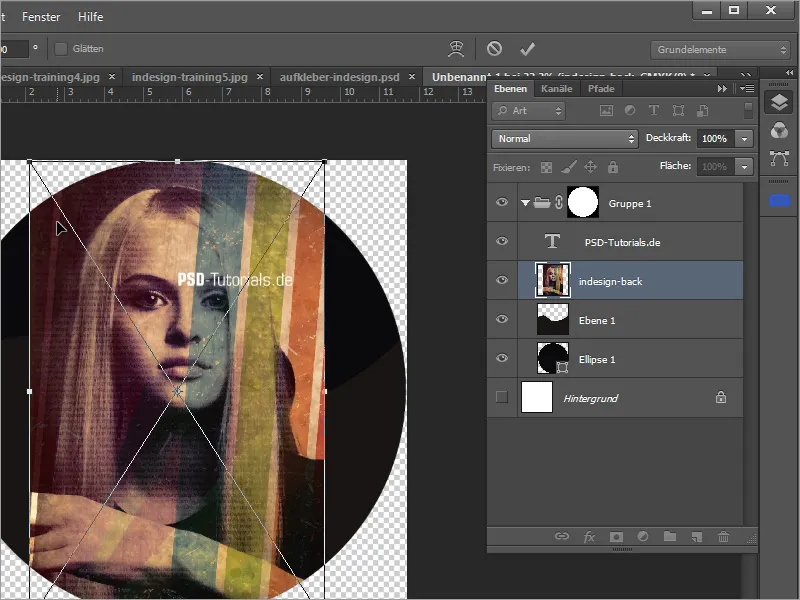This screenshot has height=600, width=800.
Task: Select the Hintergrund layer thumbnail
Action: tap(537, 397)
